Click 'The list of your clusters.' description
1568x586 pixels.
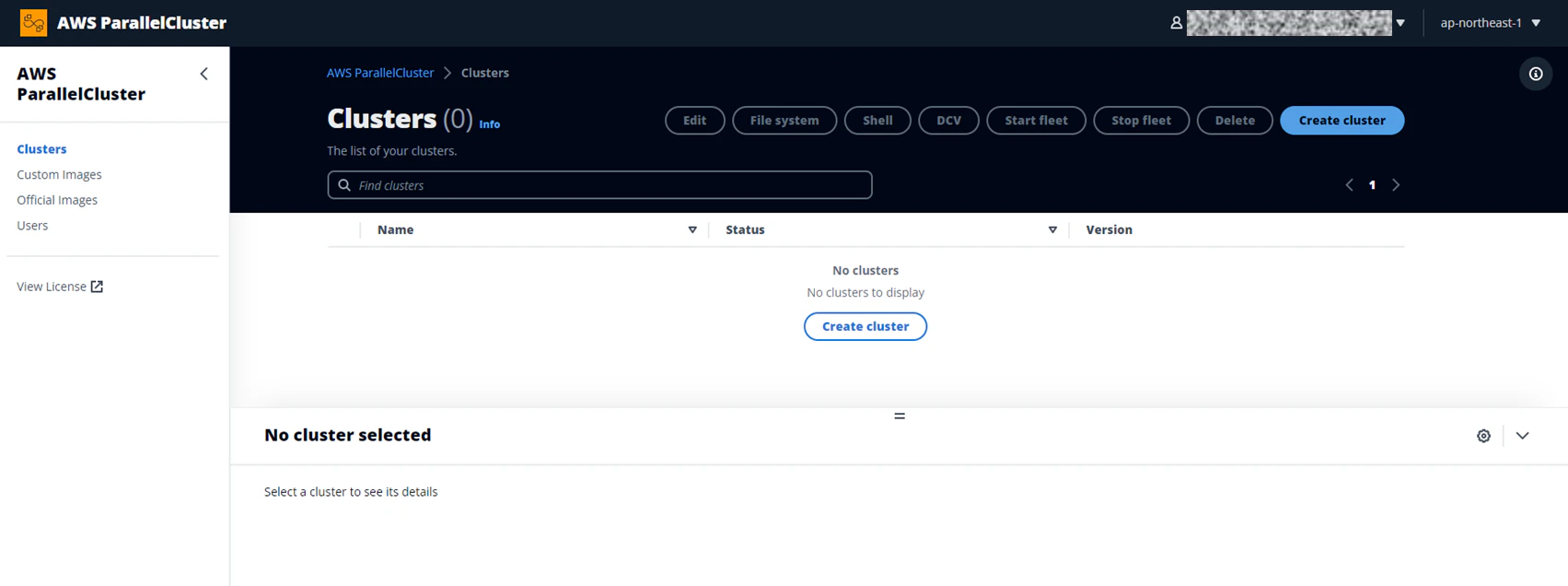(392, 151)
